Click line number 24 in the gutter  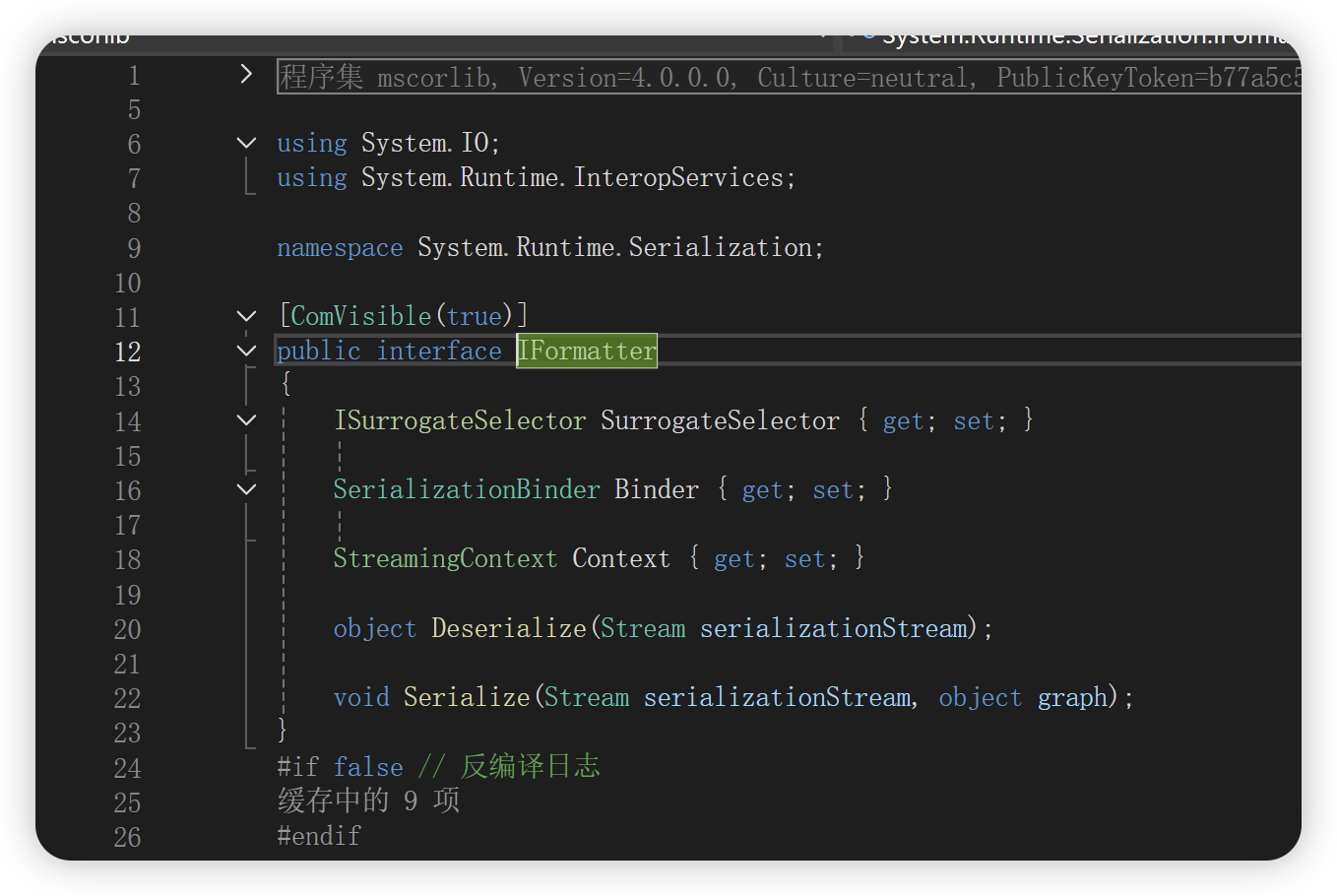[x=128, y=768]
